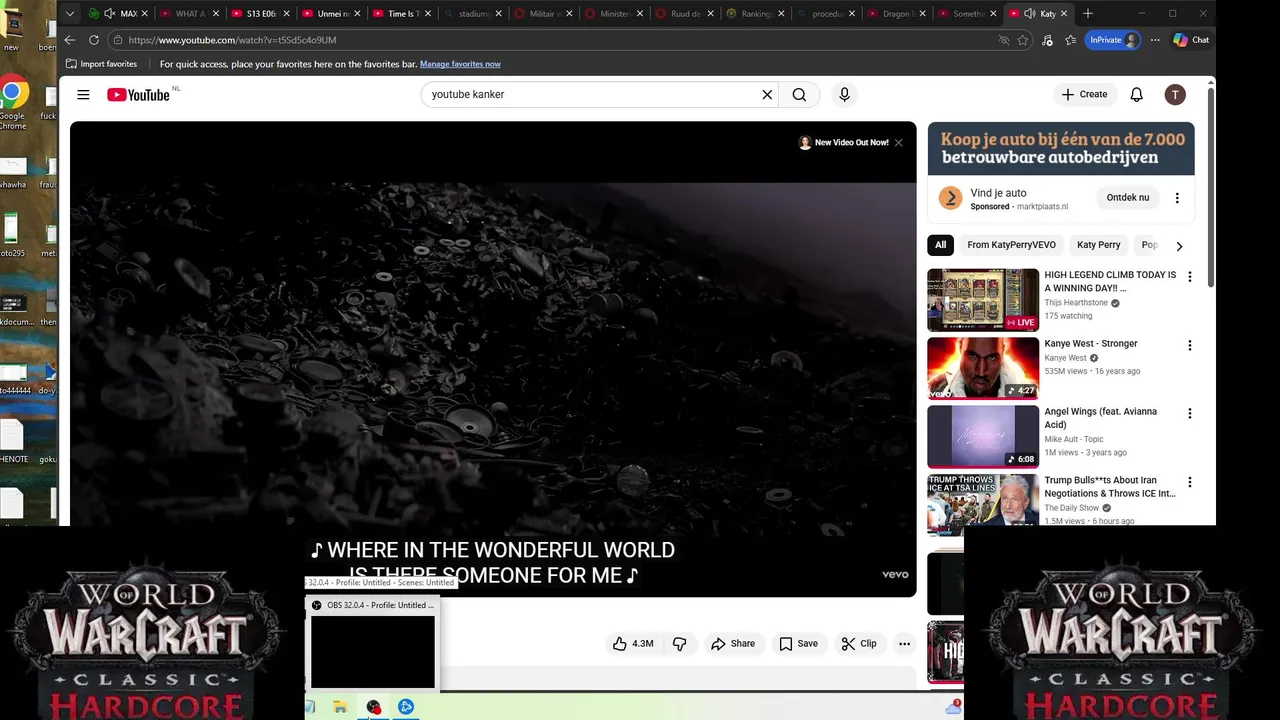Switch to the S13 E06 tab

(259, 14)
